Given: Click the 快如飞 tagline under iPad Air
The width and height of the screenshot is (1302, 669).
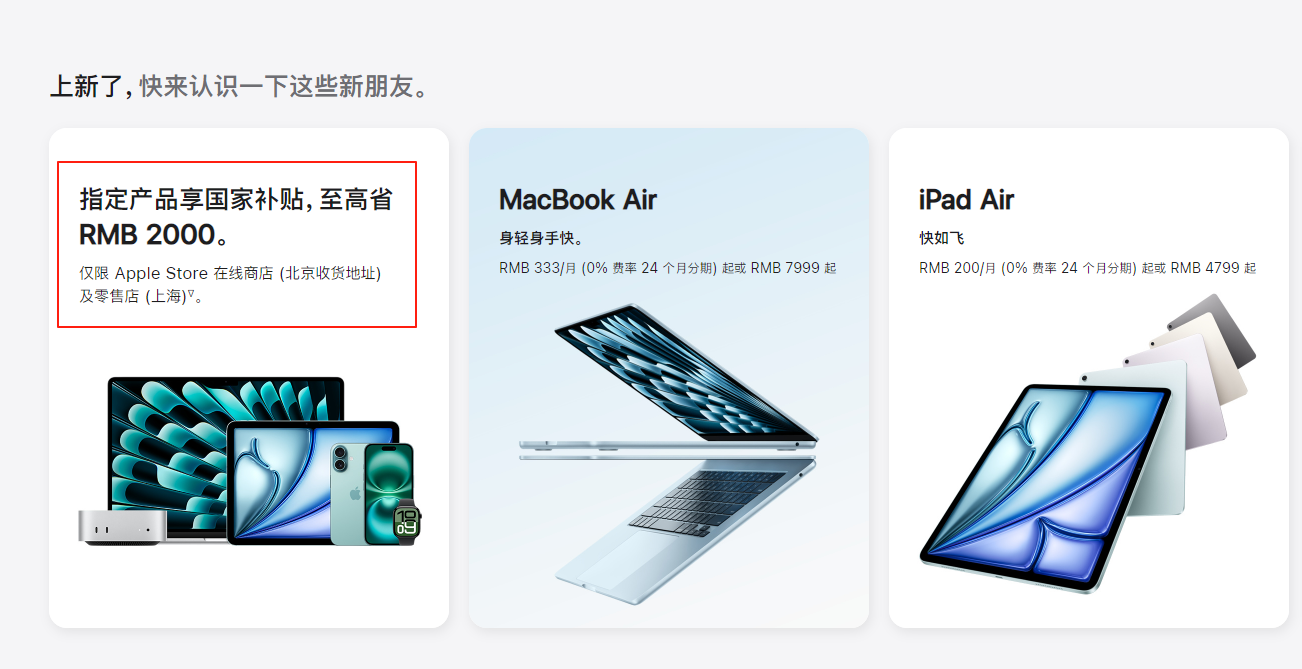Looking at the screenshot, I should 941,238.
